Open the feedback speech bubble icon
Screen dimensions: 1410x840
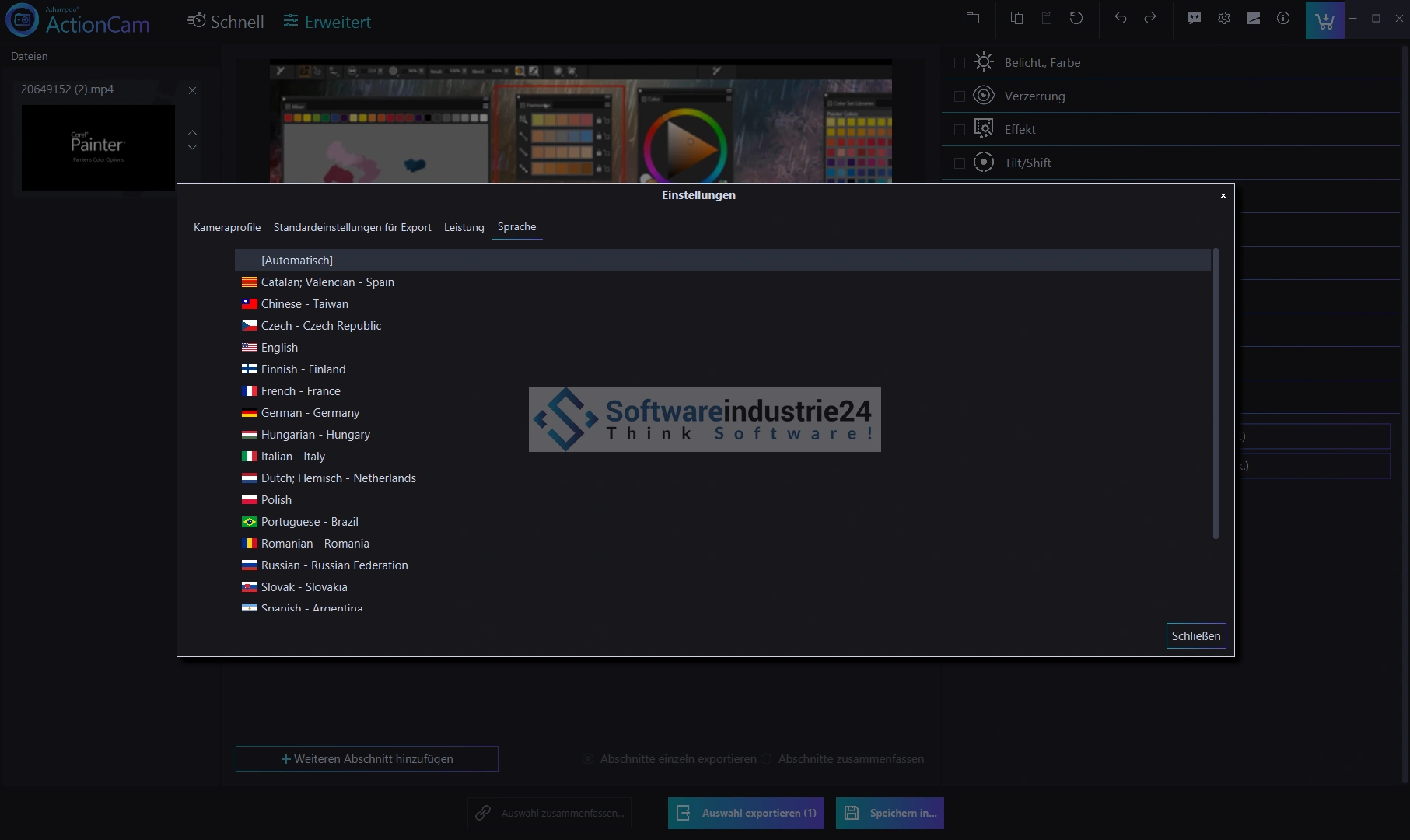coord(1195,19)
